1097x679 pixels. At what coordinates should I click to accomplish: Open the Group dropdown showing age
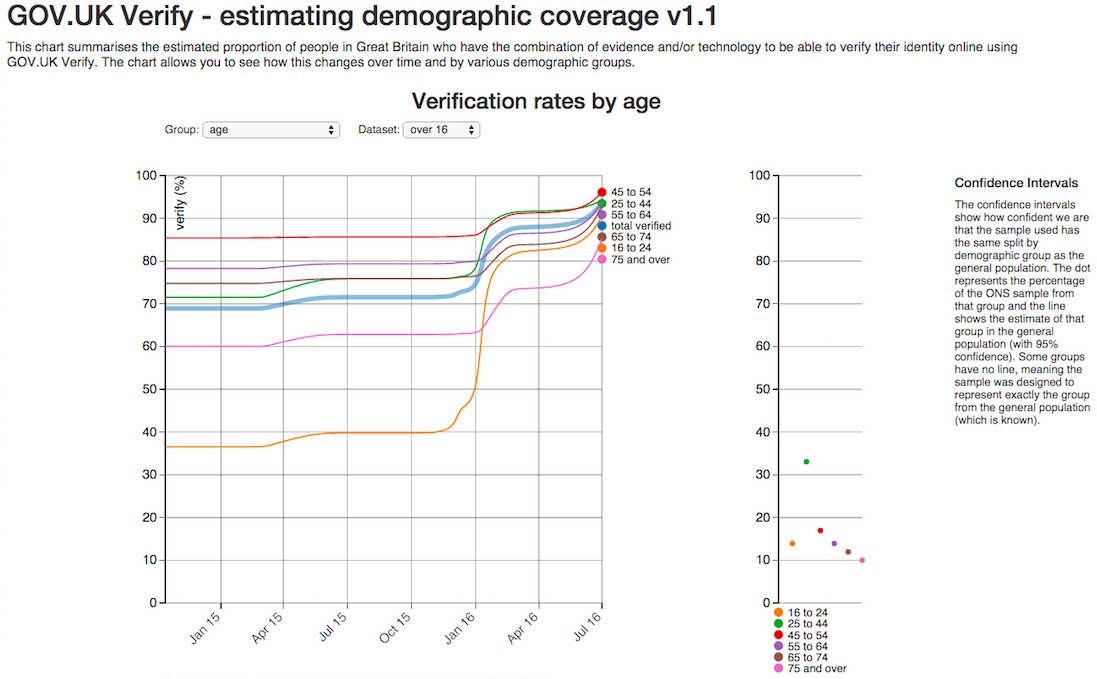point(271,130)
